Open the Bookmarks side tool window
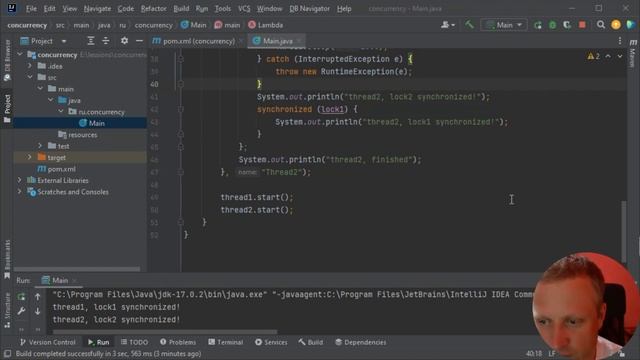The image size is (640, 360). coord(7,260)
